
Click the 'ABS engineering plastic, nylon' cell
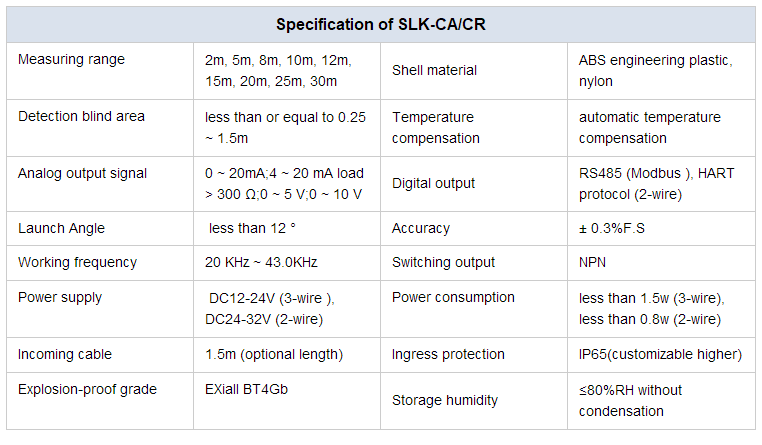click(661, 71)
